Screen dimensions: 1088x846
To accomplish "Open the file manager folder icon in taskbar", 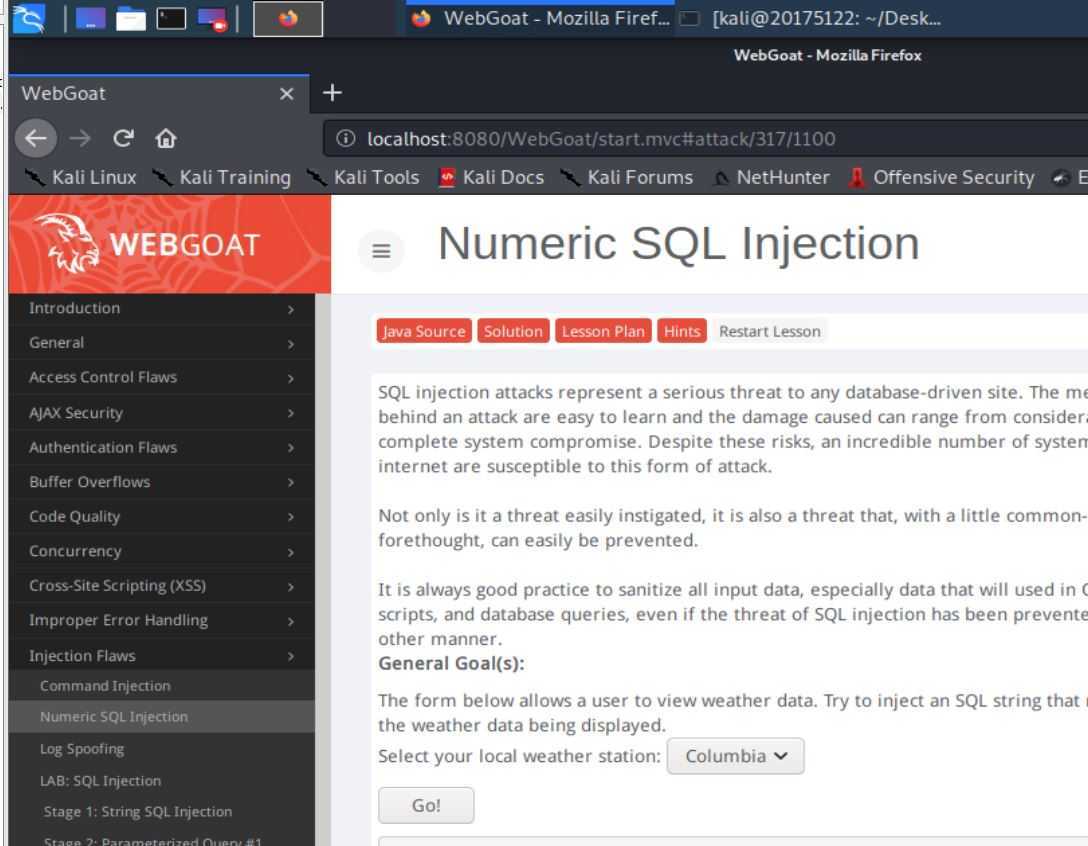I will (x=130, y=19).
